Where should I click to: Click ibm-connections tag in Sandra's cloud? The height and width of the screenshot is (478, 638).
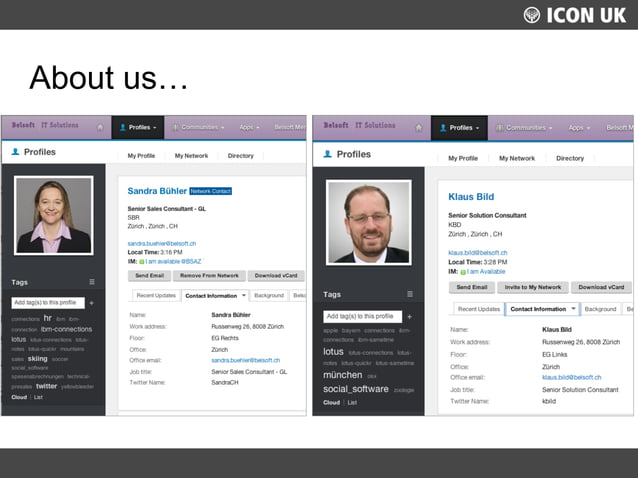[66, 329]
